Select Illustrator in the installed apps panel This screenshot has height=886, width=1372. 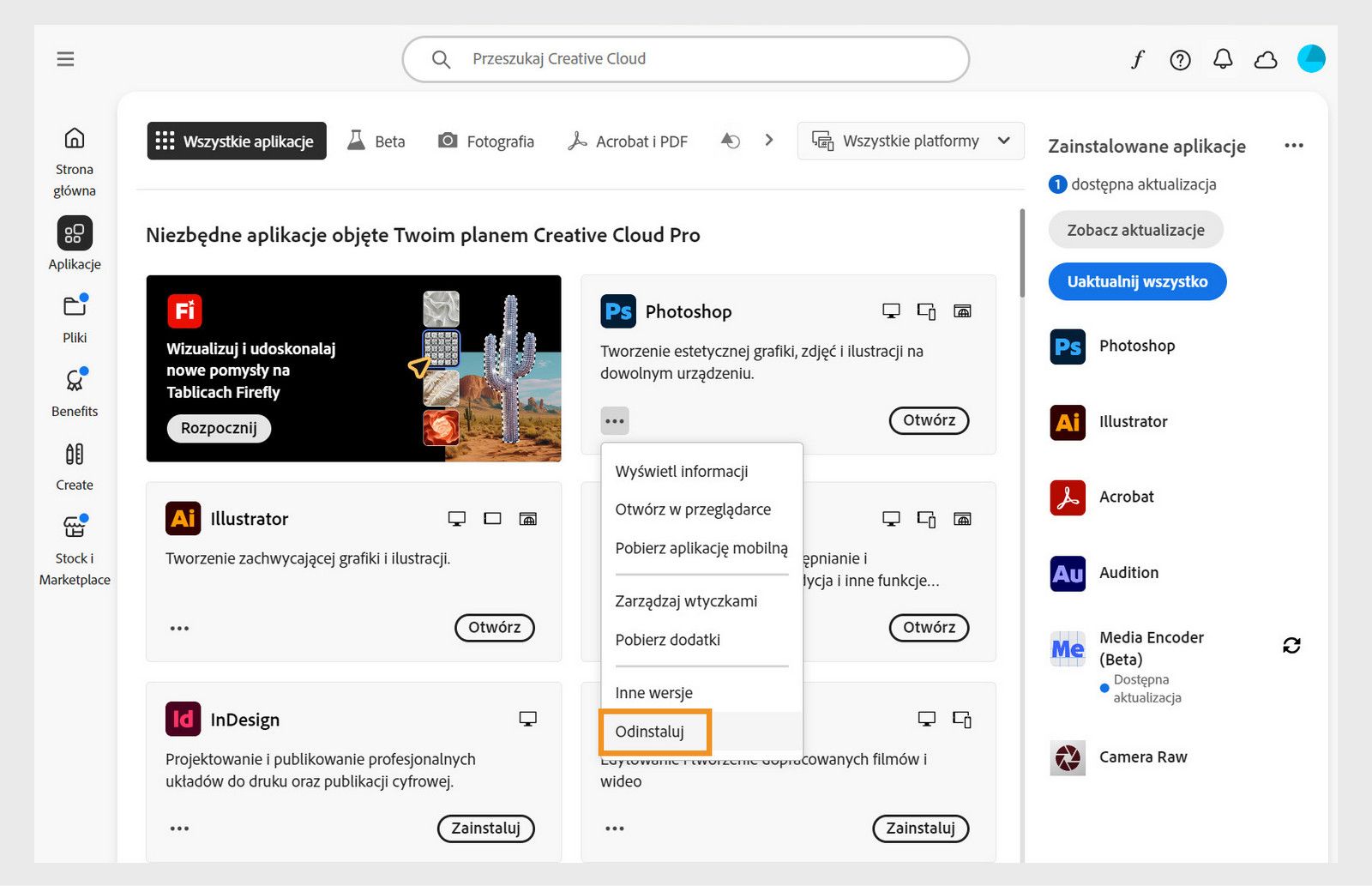pyautogui.click(x=1133, y=421)
